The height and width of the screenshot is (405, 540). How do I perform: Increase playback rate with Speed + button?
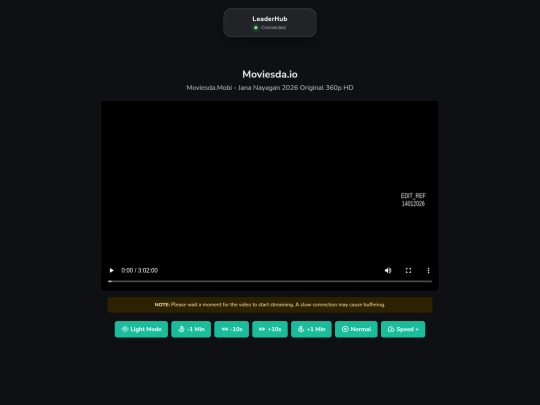click(x=403, y=329)
